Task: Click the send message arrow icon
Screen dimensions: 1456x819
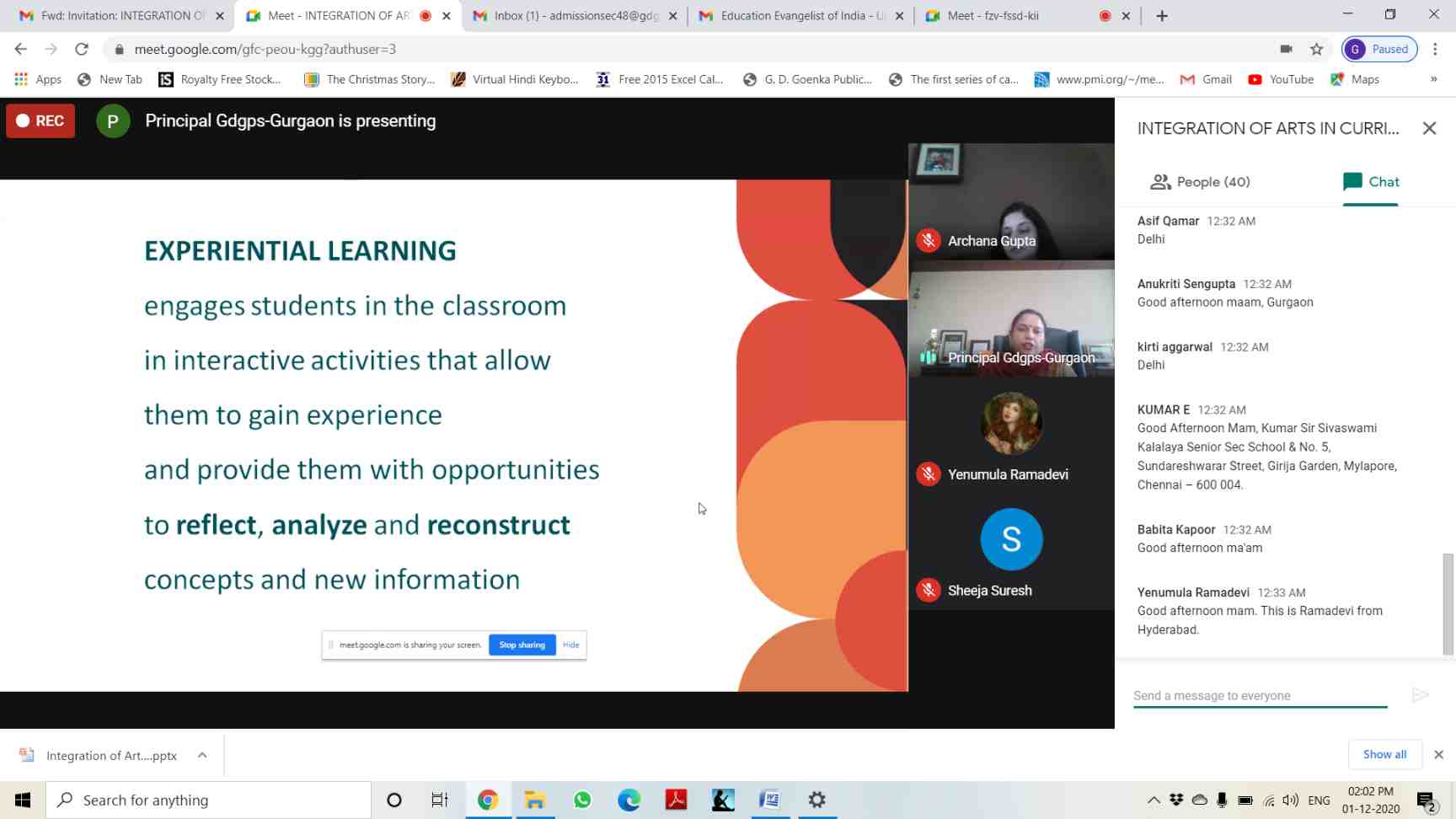Action: tap(1421, 695)
